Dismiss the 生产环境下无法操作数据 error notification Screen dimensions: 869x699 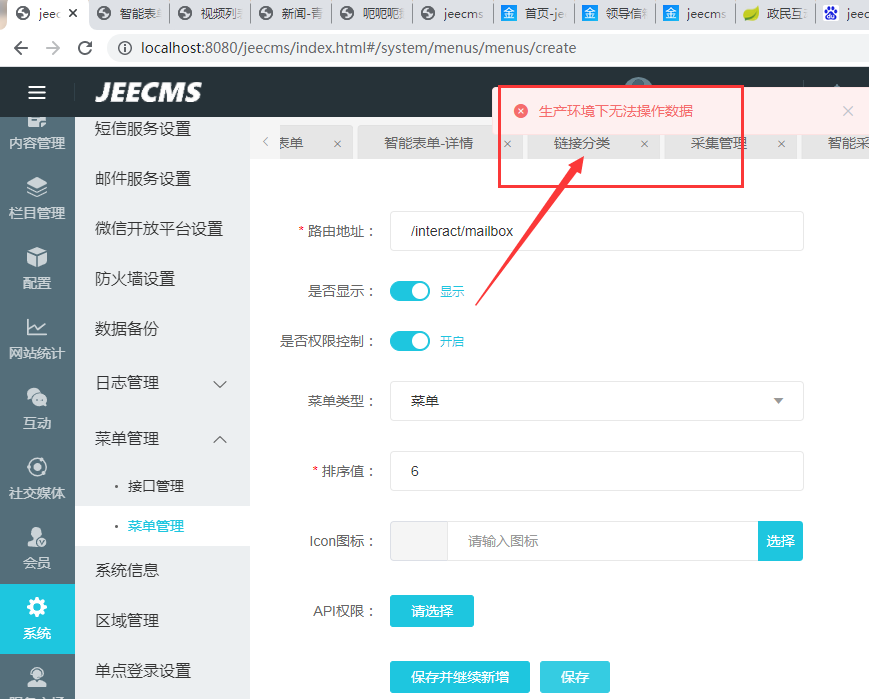pos(848,111)
